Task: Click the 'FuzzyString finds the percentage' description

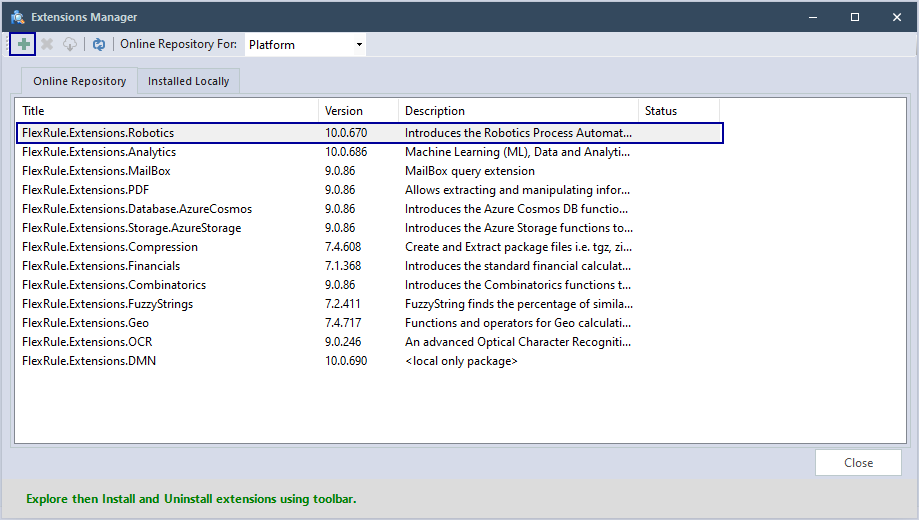Action: coord(519,304)
